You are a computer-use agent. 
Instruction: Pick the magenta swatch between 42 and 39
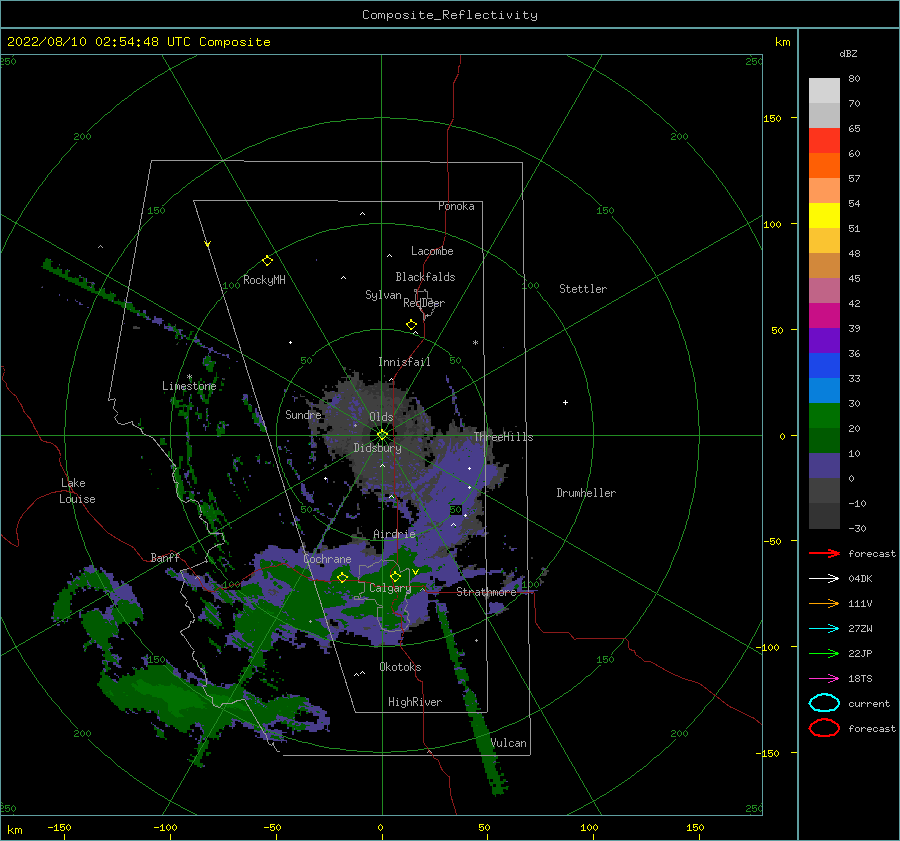point(824,316)
